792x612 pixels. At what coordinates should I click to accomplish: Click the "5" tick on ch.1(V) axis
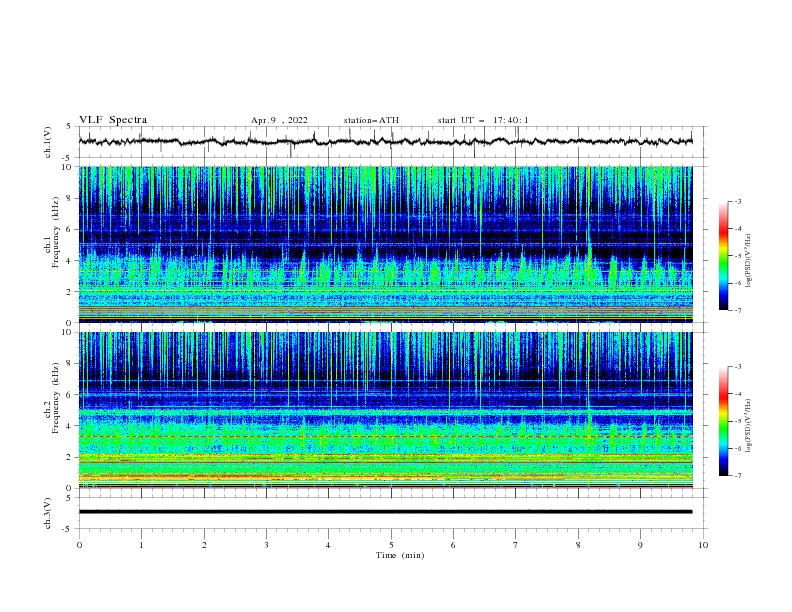[x=69, y=127]
